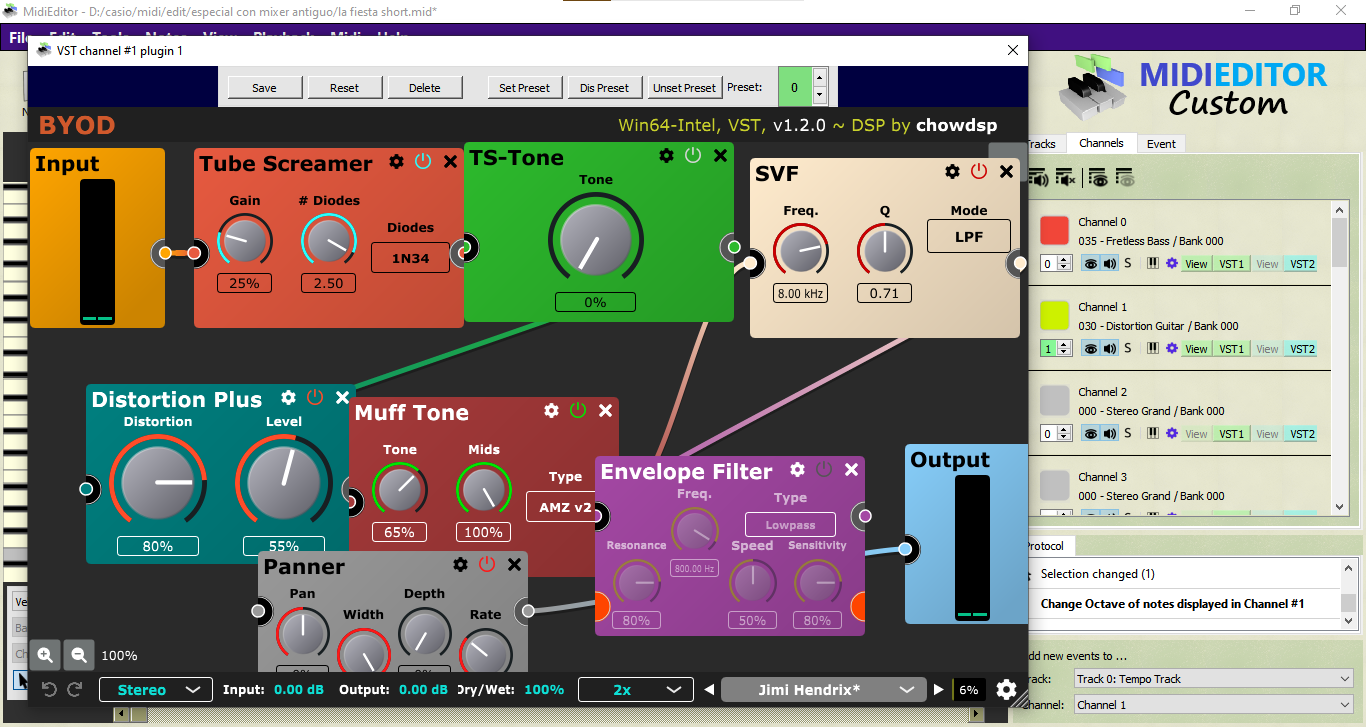The image size is (1366, 727).
Task: Open the Jimi Hendrix preset dropdown
Action: click(x=822, y=689)
